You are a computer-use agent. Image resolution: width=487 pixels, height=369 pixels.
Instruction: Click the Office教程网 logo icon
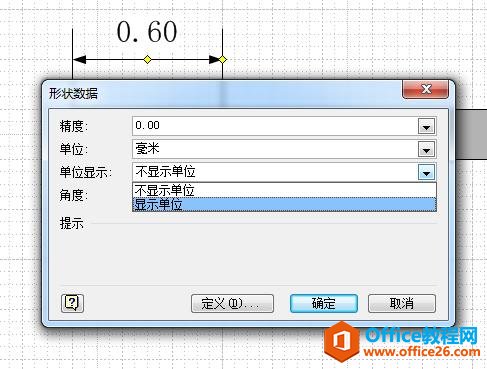tap(341, 342)
